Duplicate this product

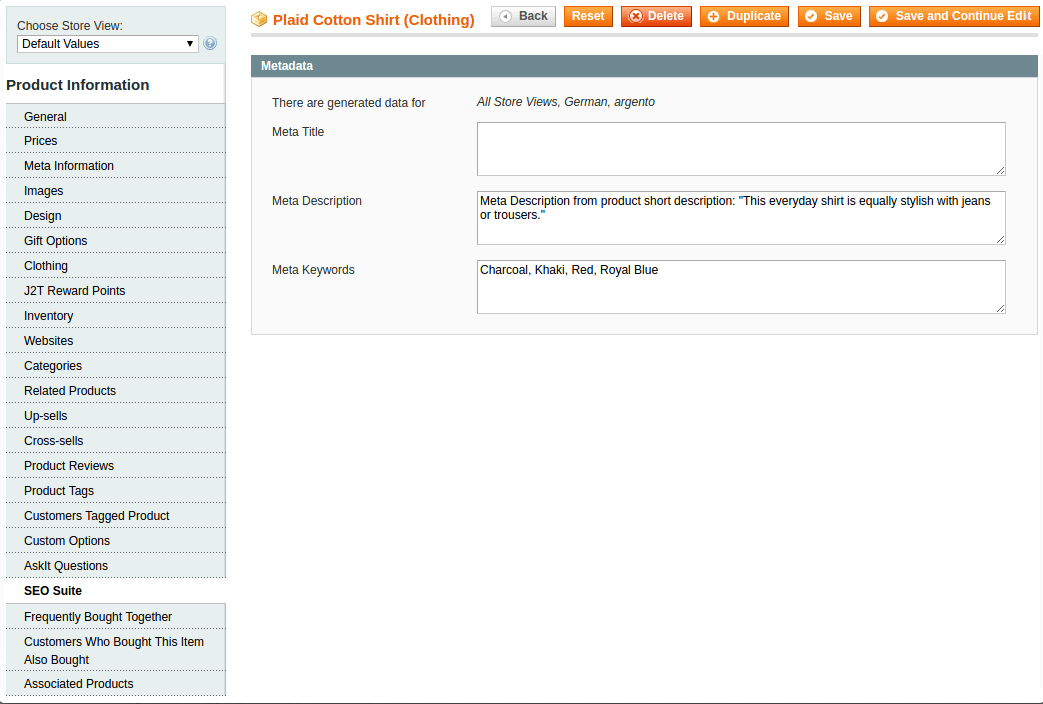point(744,16)
